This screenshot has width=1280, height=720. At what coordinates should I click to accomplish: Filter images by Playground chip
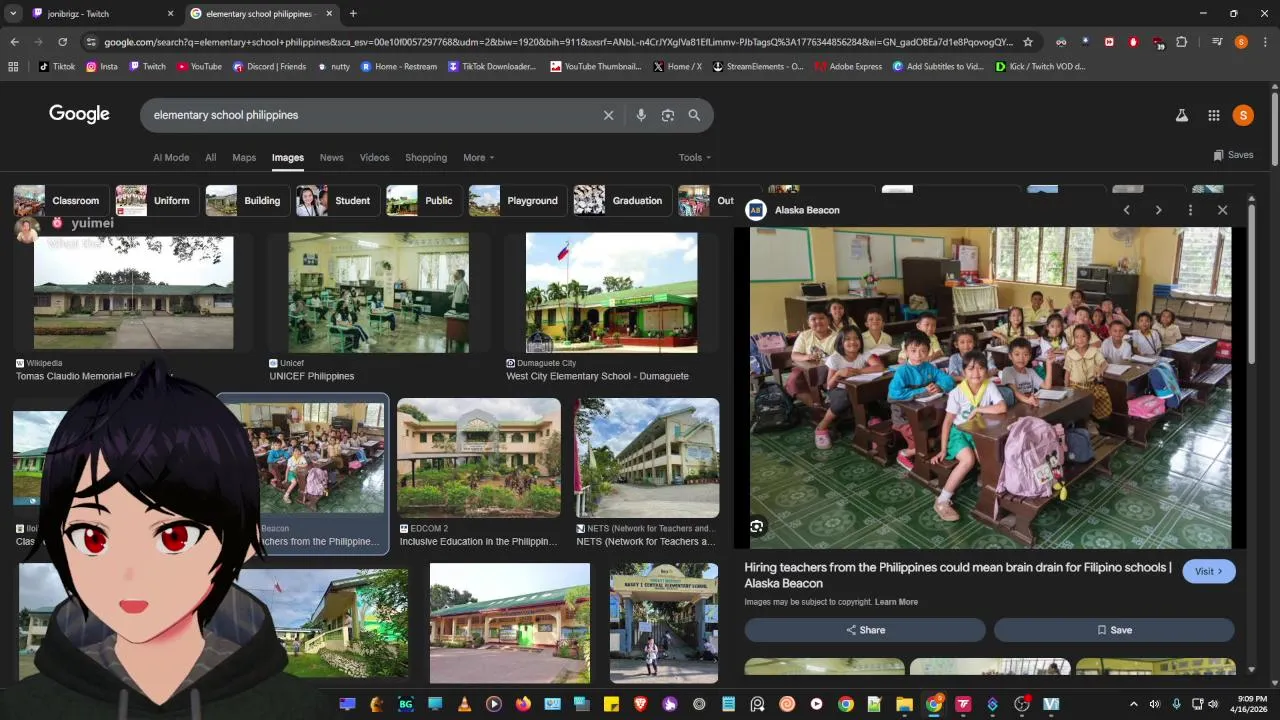[516, 200]
